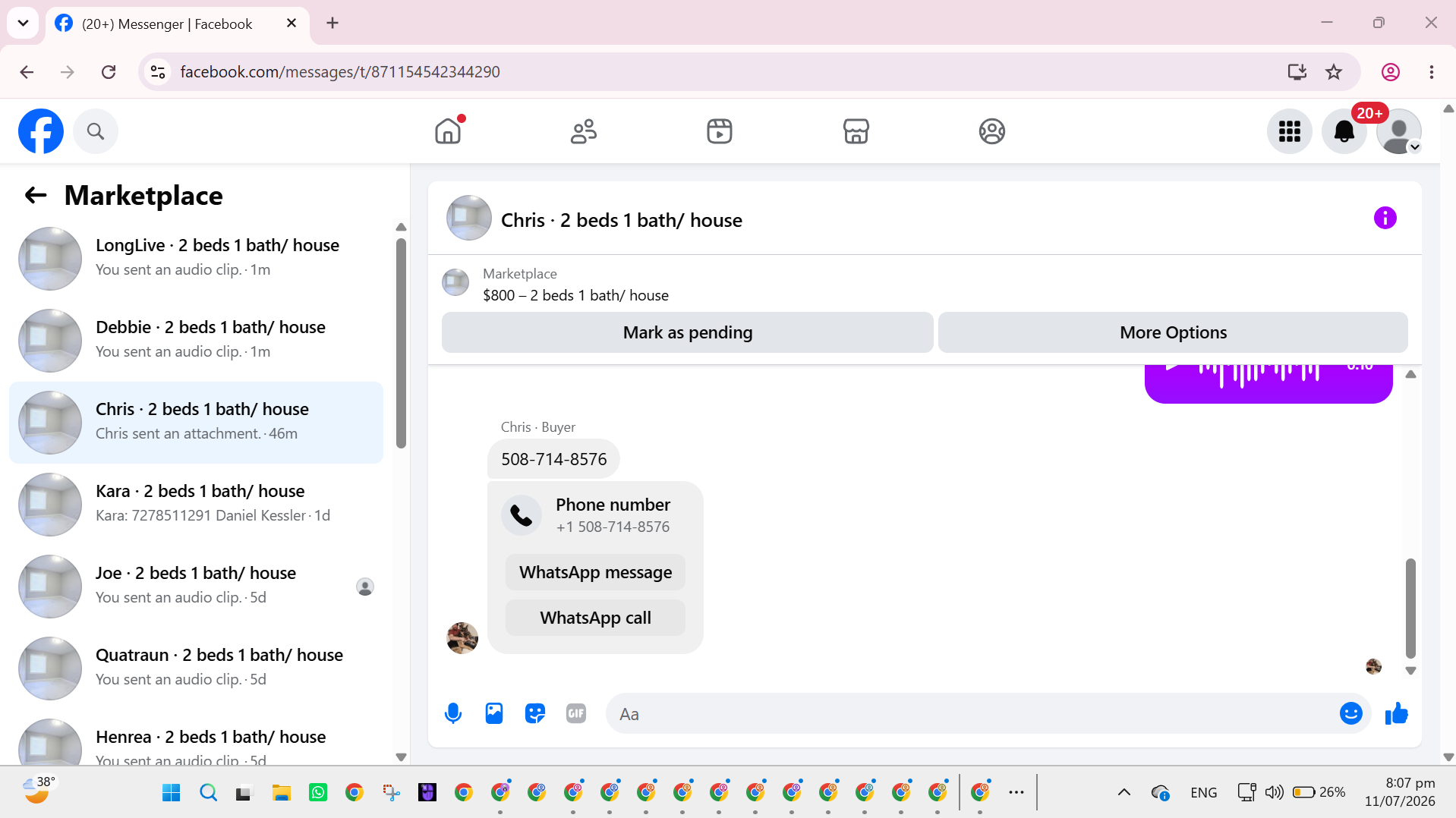Attach a photo using the image icon
Screen dimensions: 1456x818
coord(494,713)
